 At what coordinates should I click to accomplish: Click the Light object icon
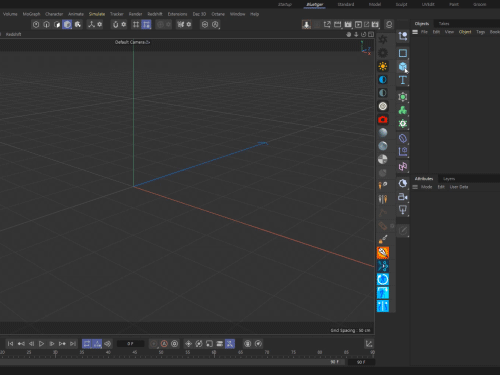click(403, 210)
